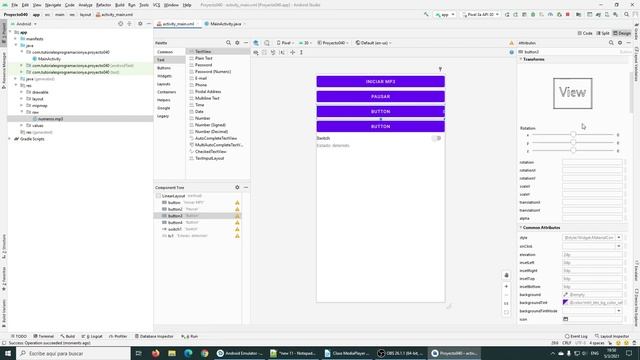The height and width of the screenshot is (360, 640).
Task: Open the onClick attribute dropdown
Action: tap(619, 246)
